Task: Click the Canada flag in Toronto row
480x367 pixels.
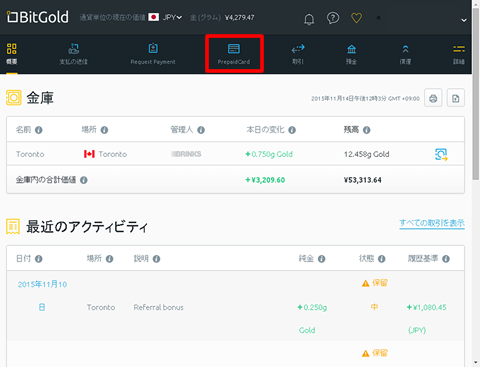Action: [x=89, y=154]
